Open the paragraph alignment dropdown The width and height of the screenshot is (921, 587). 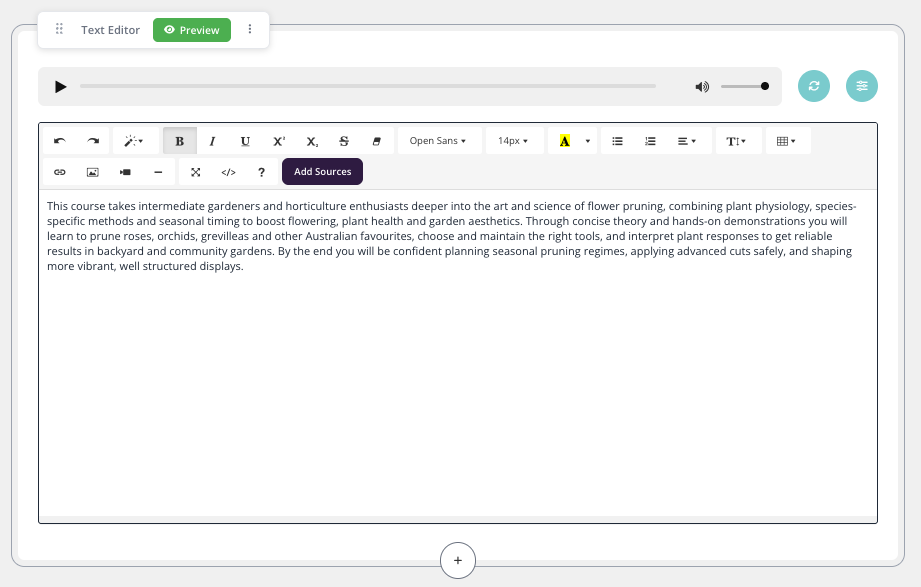(687, 141)
